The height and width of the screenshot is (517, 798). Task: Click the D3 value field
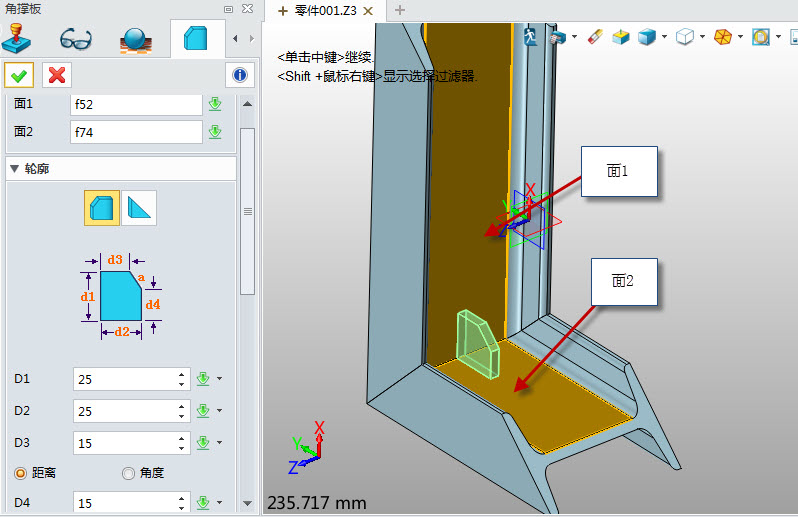point(126,443)
